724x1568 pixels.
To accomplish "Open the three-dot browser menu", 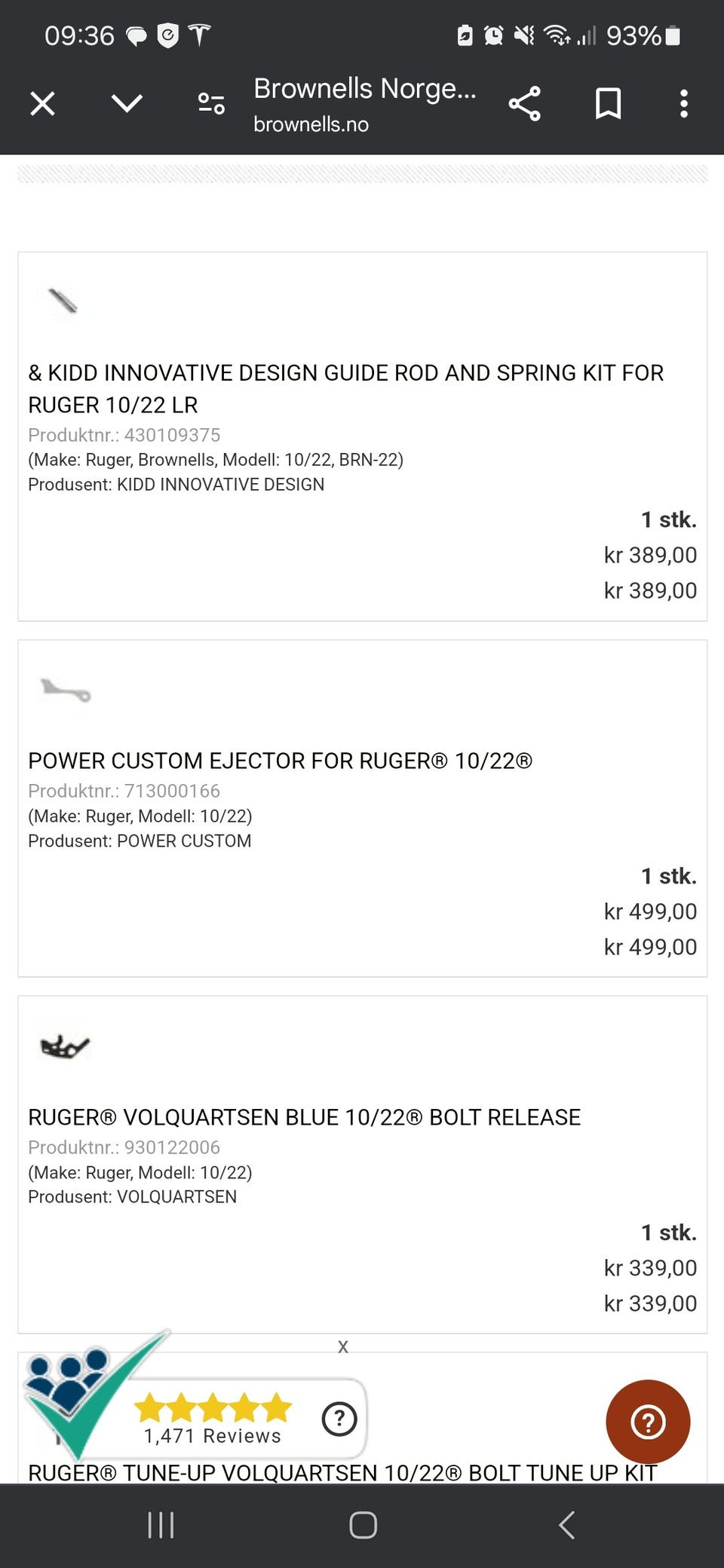I will 684,103.
